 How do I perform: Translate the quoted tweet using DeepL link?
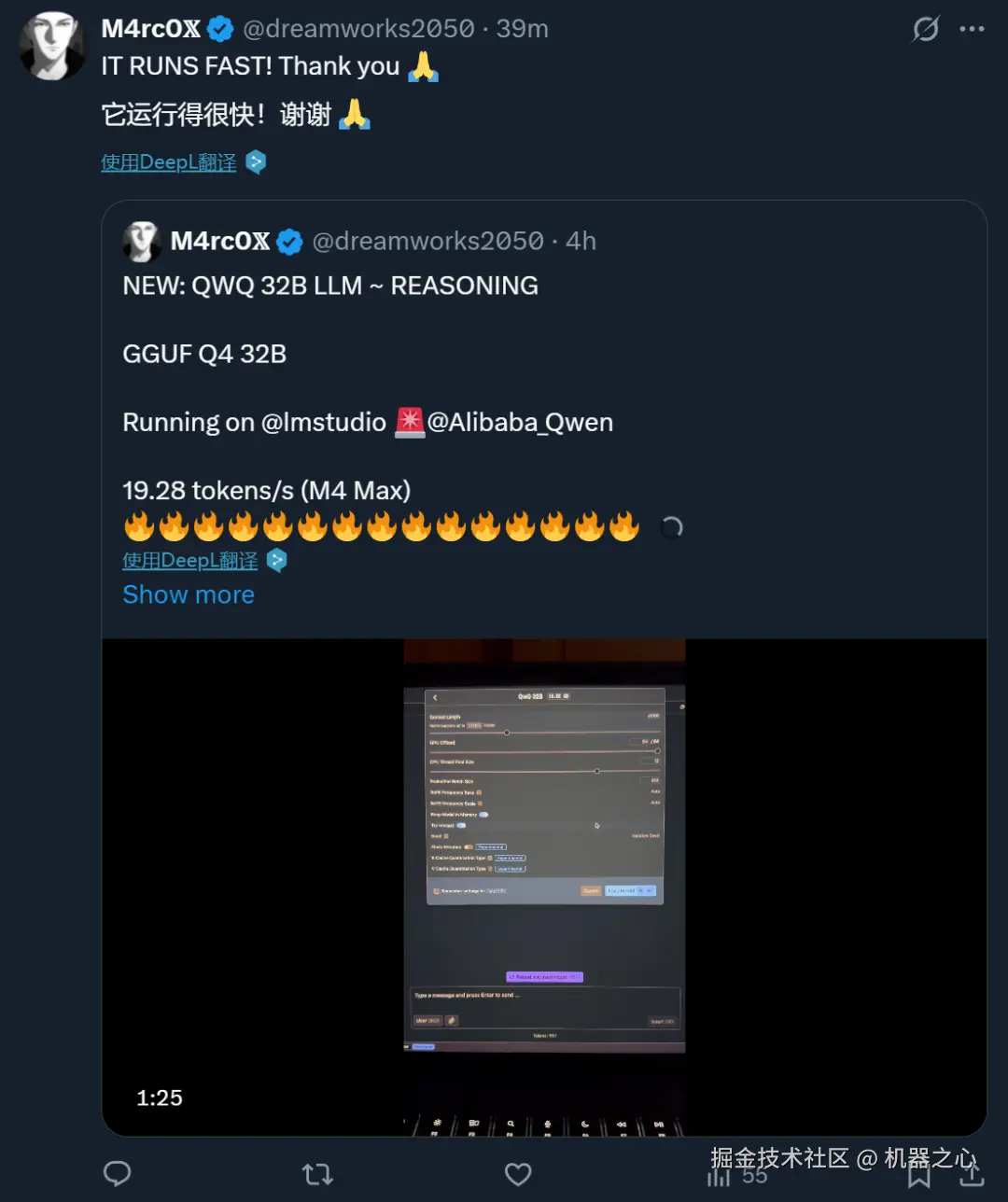(x=190, y=561)
